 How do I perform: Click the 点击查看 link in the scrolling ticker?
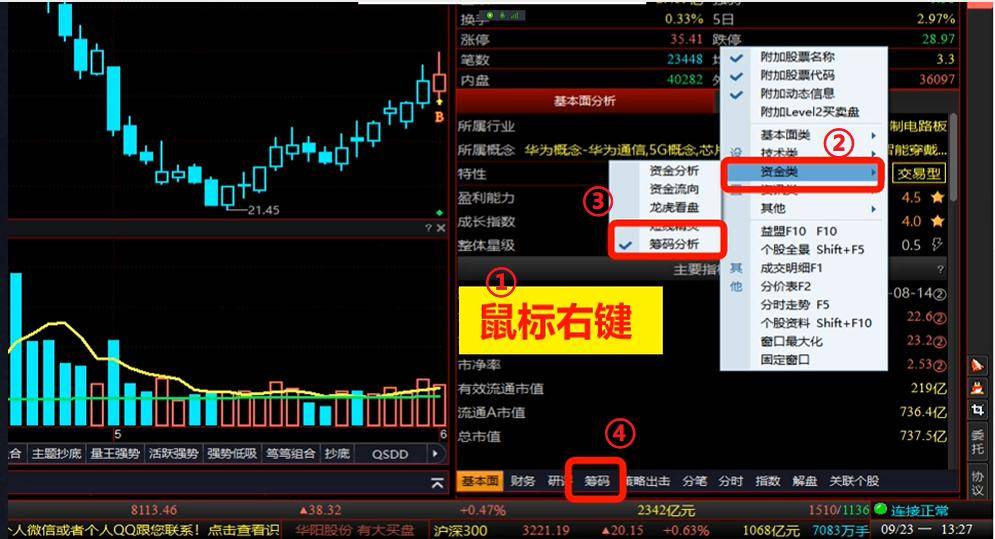(x=244, y=530)
